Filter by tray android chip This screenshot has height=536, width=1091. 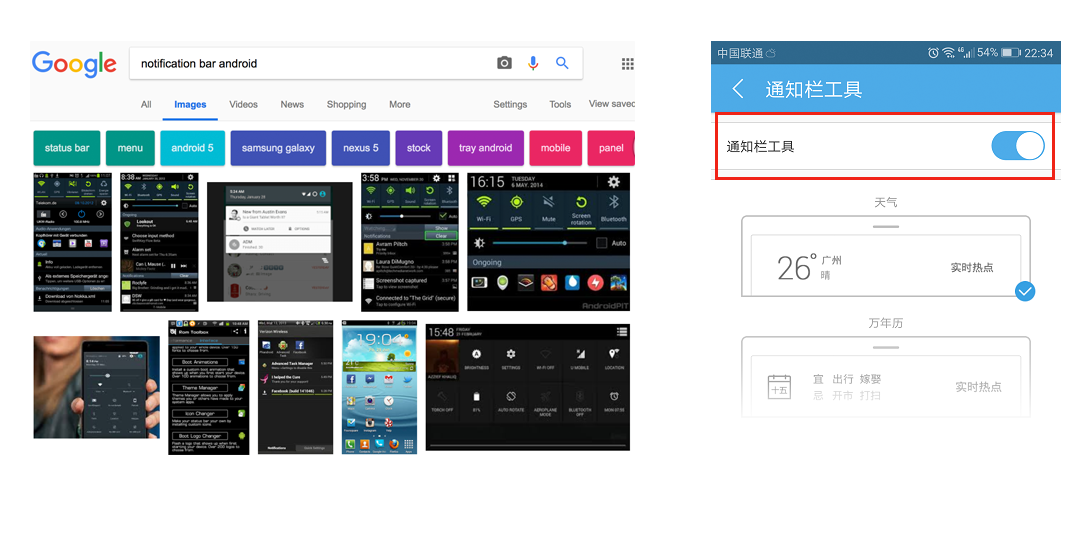(x=486, y=148)
